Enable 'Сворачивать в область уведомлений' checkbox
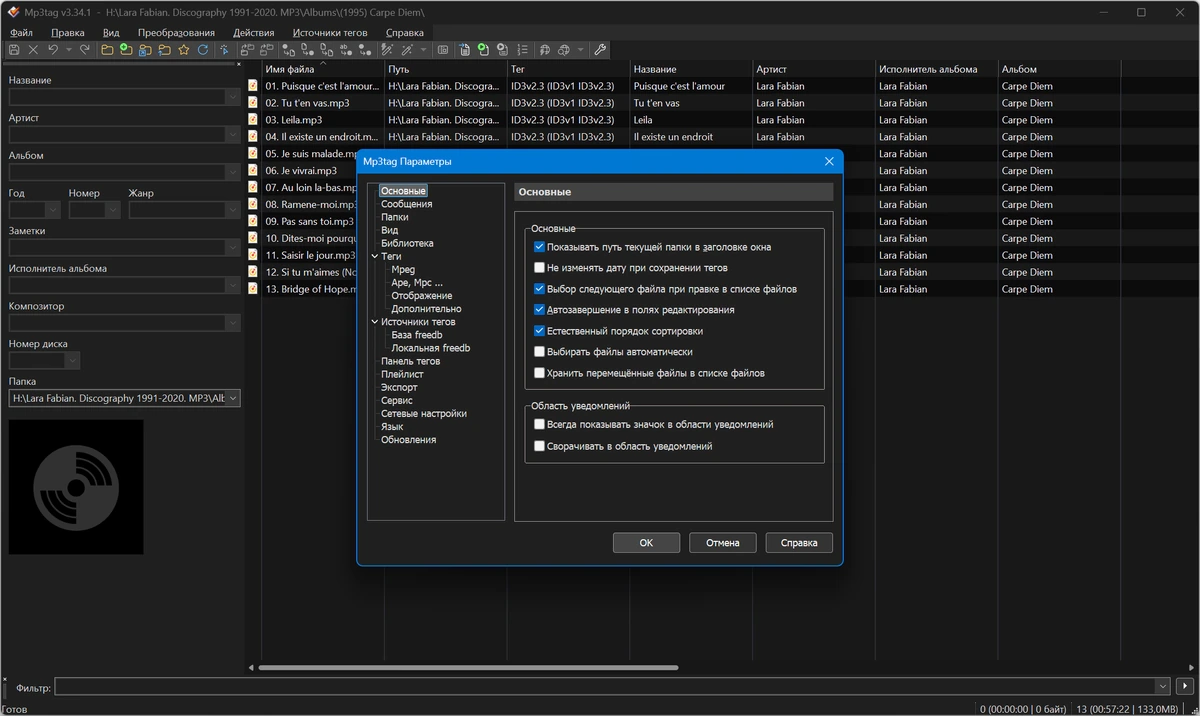1200x716 pixels. [x=540, y=446]
